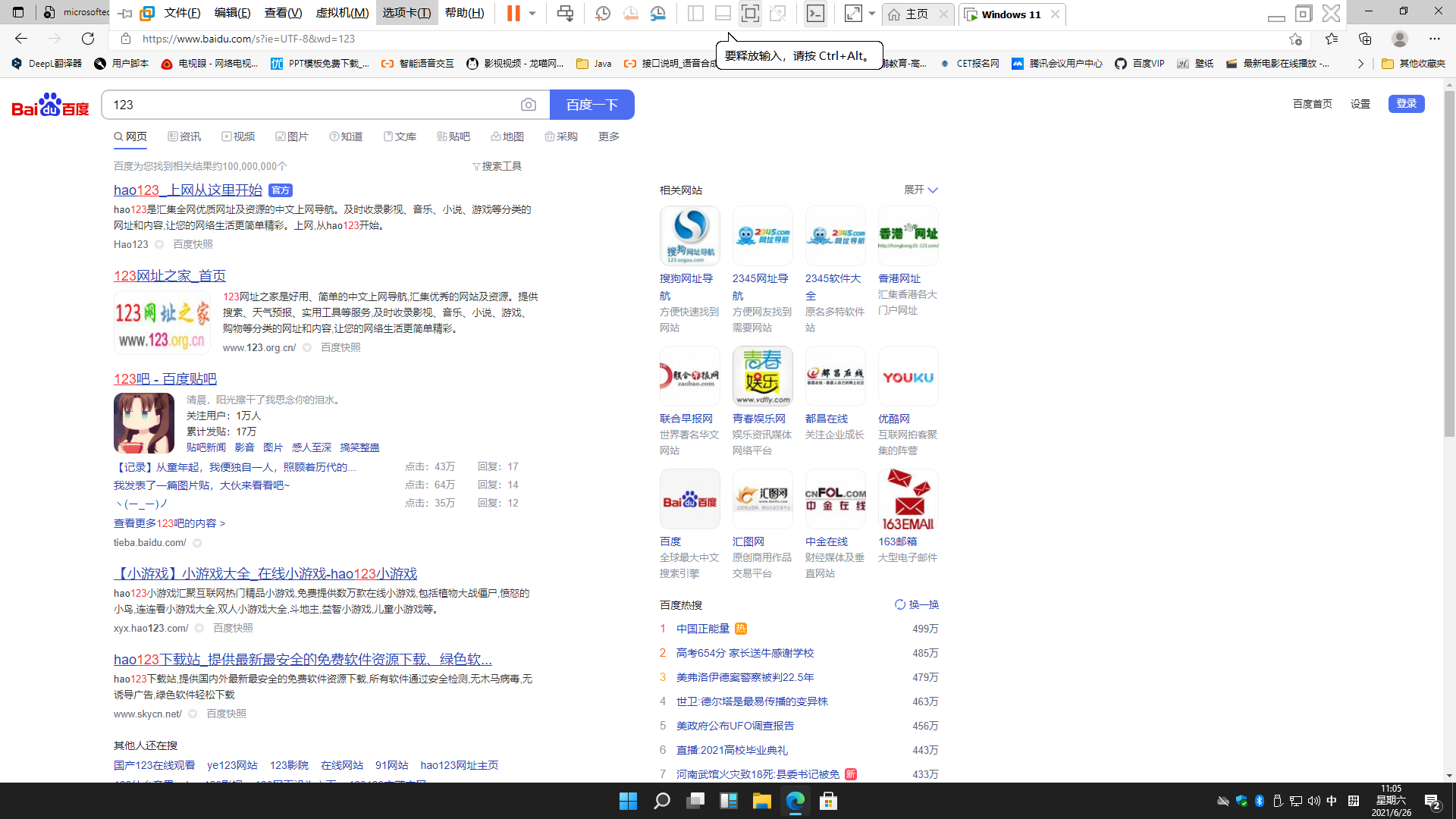Click the 163邮箱 site icon

pyautogui.click(x=908, y=499)
